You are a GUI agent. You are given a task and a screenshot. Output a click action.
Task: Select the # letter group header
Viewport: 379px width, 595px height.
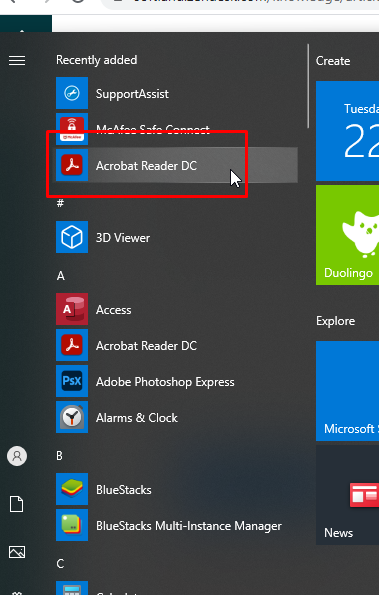coord(60,203)
